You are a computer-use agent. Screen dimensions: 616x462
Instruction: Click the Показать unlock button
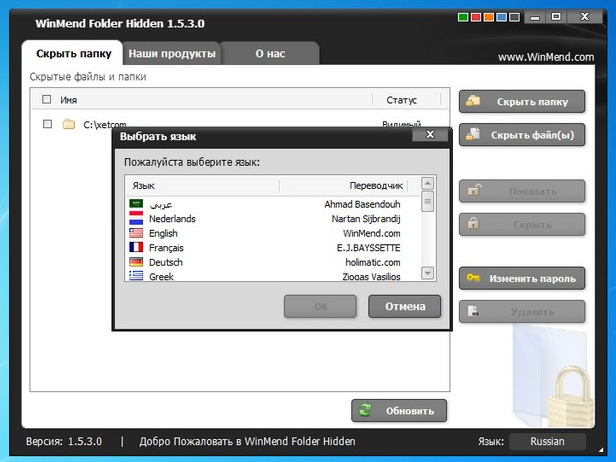tap(522, 191)
